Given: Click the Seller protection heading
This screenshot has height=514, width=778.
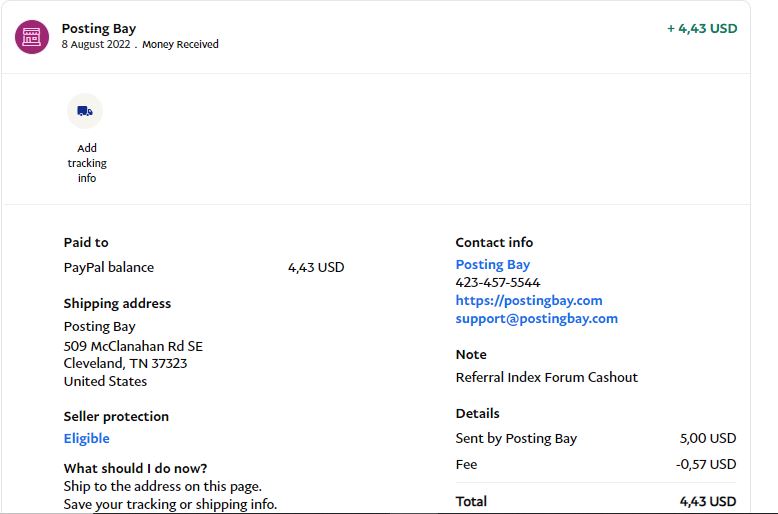Looking at the screenshot, I should (116, 416).
